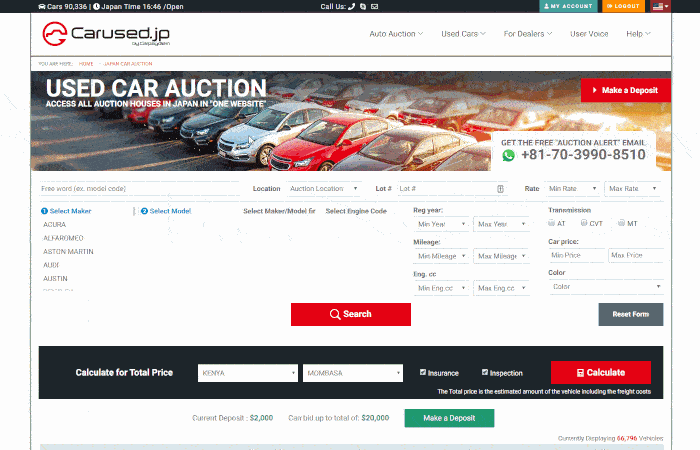Click the numbered 1 Select Maker icon
This screenshot has height=450, width=700.
point(44,211)
